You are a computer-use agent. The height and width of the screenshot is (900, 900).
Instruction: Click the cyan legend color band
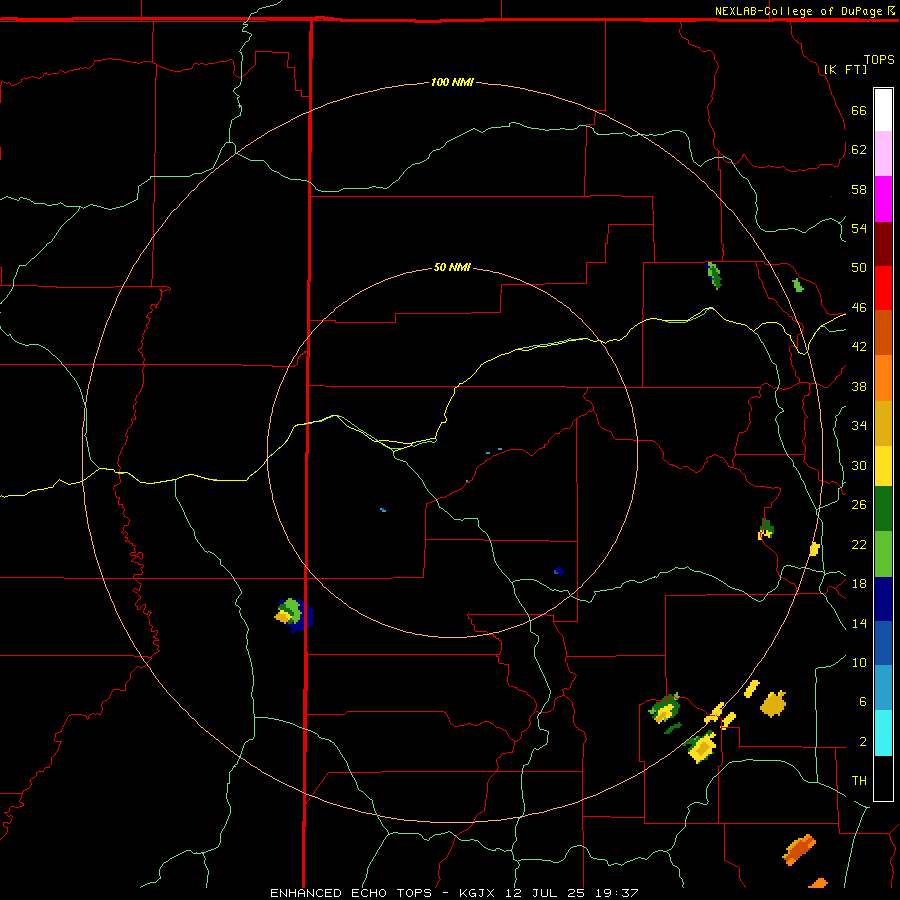coord(883,733)
